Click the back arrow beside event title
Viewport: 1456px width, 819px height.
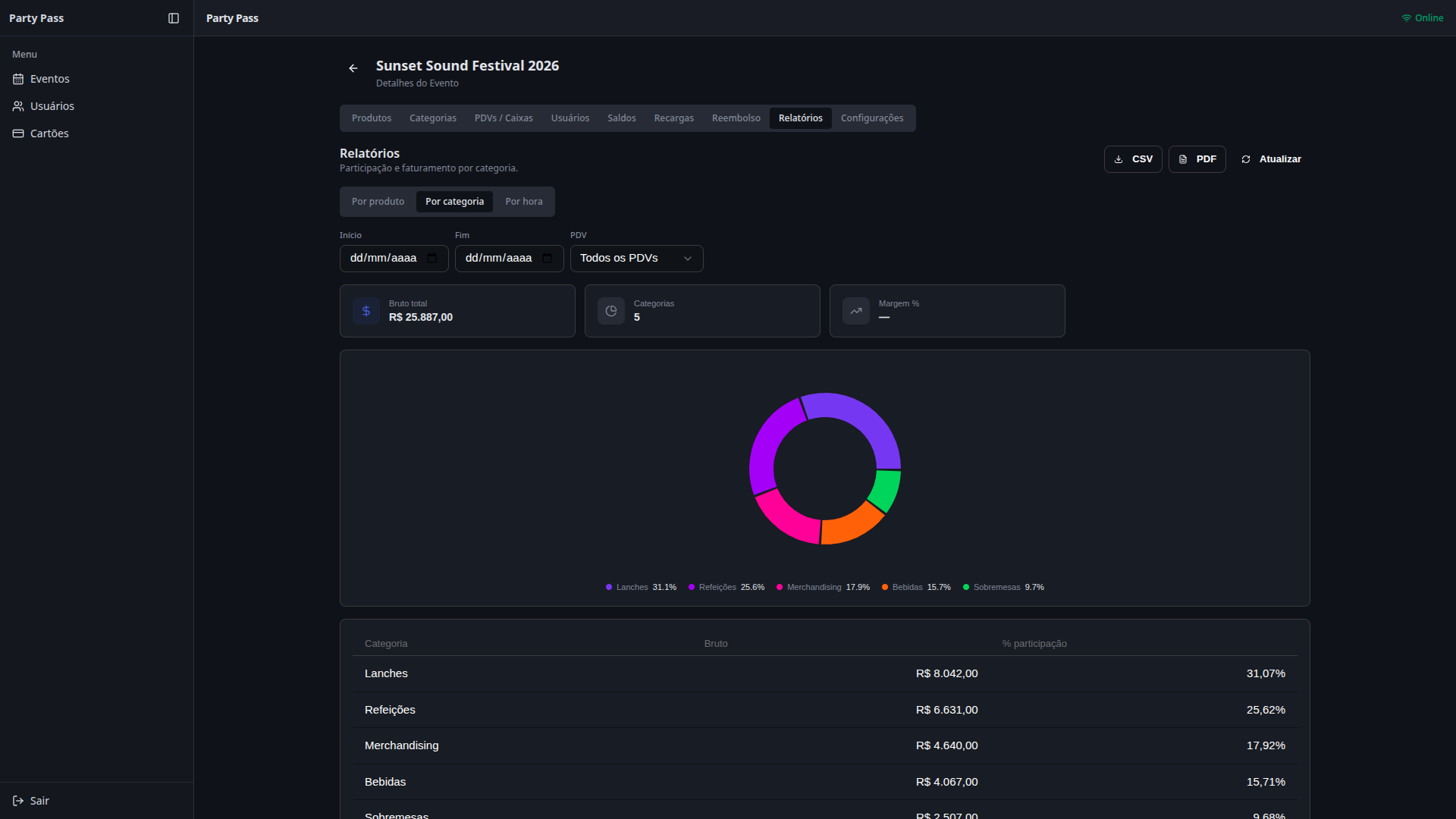click(x=353, y=68)
